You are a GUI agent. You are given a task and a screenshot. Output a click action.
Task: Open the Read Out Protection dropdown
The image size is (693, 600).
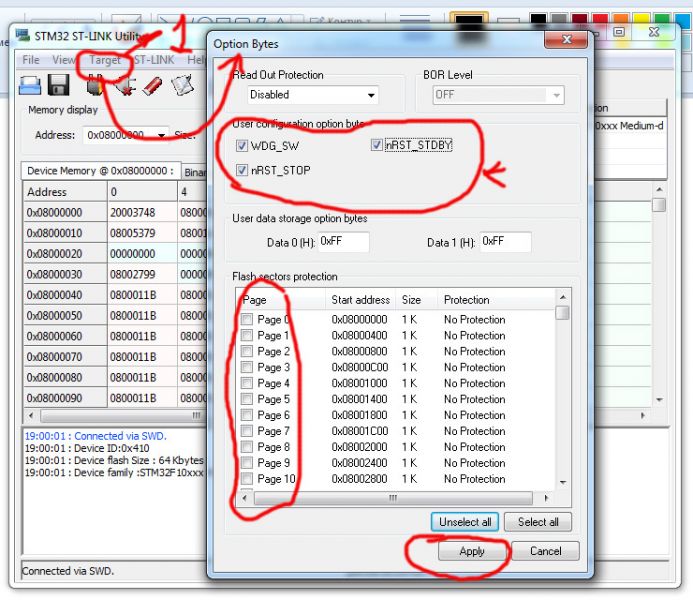tap(312, 95)
